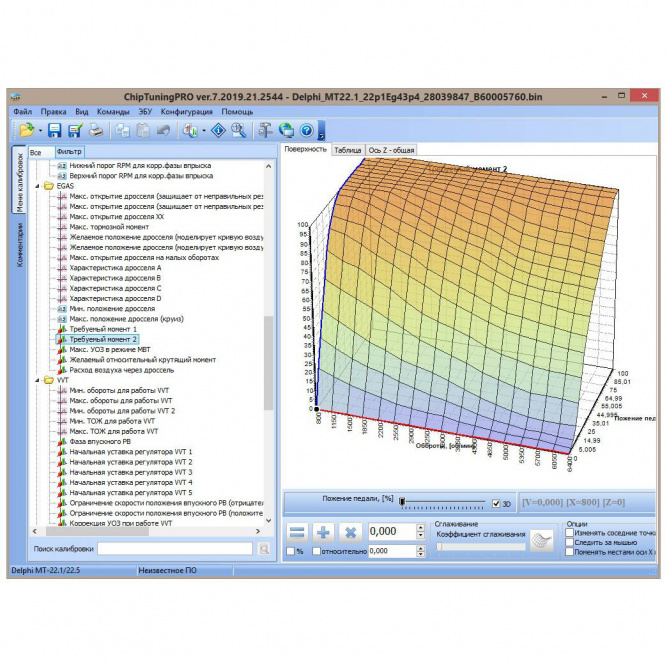Select Расход воздуха через дроссель item
This screenshot has height=667, width=667.
coord(122,370)
